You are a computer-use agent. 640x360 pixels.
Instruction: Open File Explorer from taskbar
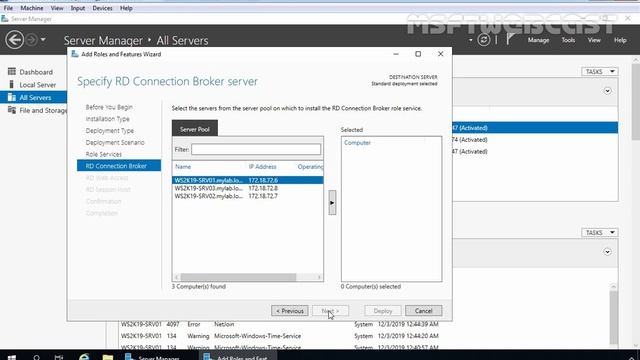108,357
